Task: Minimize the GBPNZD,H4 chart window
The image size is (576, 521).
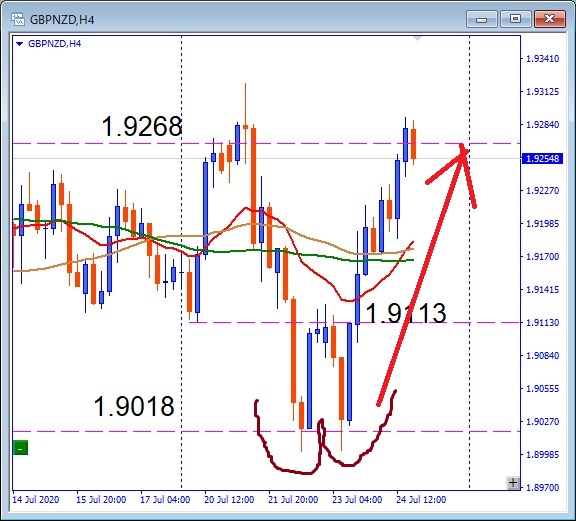Action: point(482,19)
